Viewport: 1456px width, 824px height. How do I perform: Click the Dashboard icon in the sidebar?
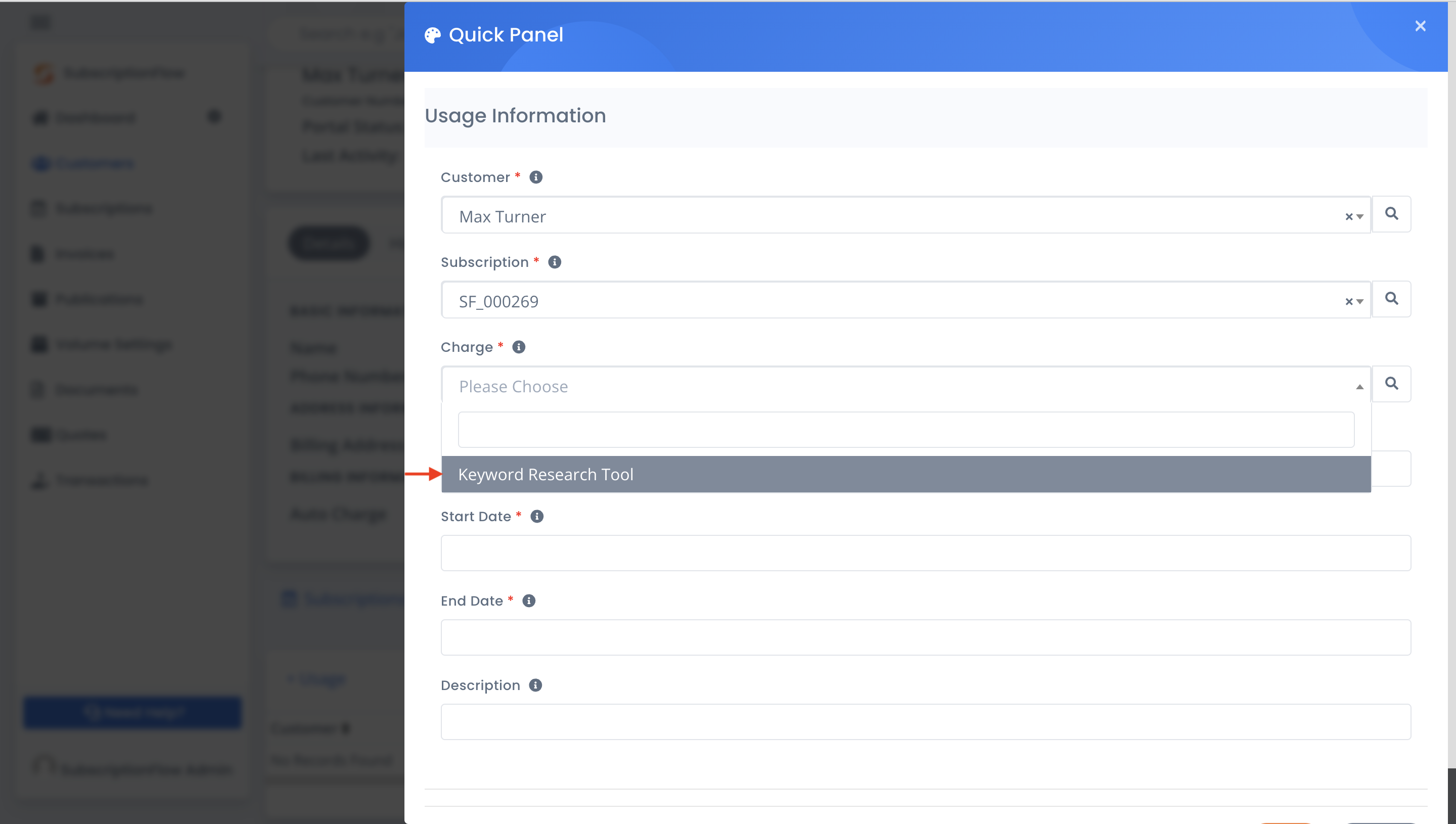click(x=38, y=118)
